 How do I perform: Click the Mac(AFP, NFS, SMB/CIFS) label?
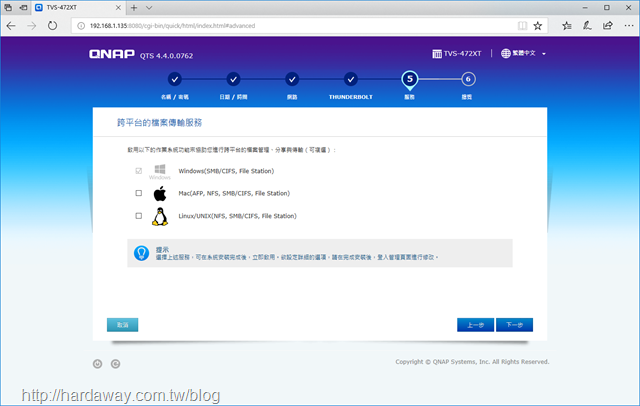tap(234, 193)
